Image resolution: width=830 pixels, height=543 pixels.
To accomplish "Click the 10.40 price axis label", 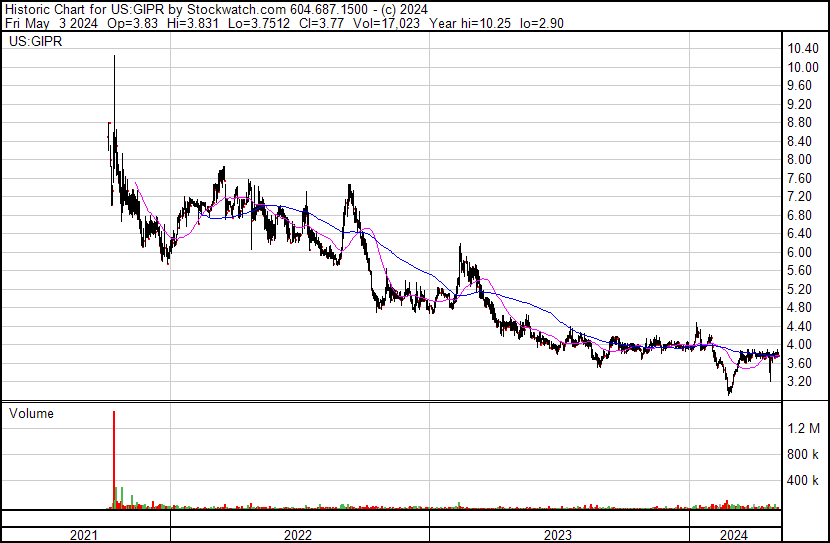I will [x=803, y=48].
